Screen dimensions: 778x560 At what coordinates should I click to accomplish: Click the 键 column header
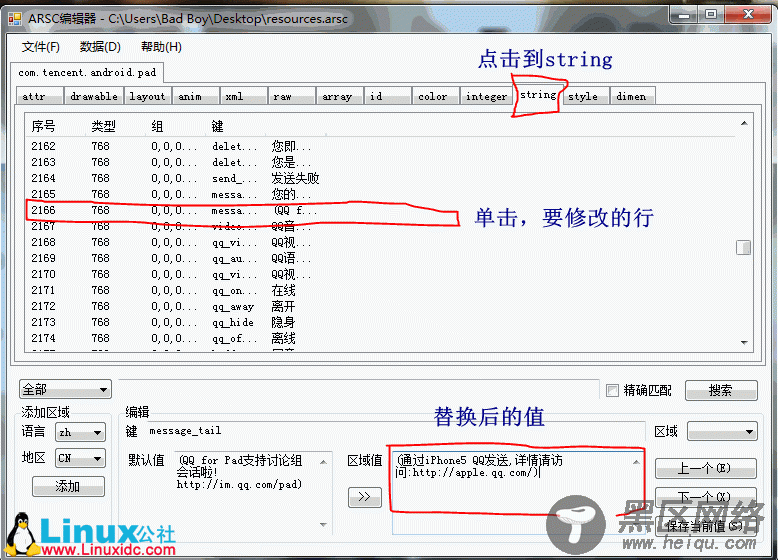pos(236,126)
